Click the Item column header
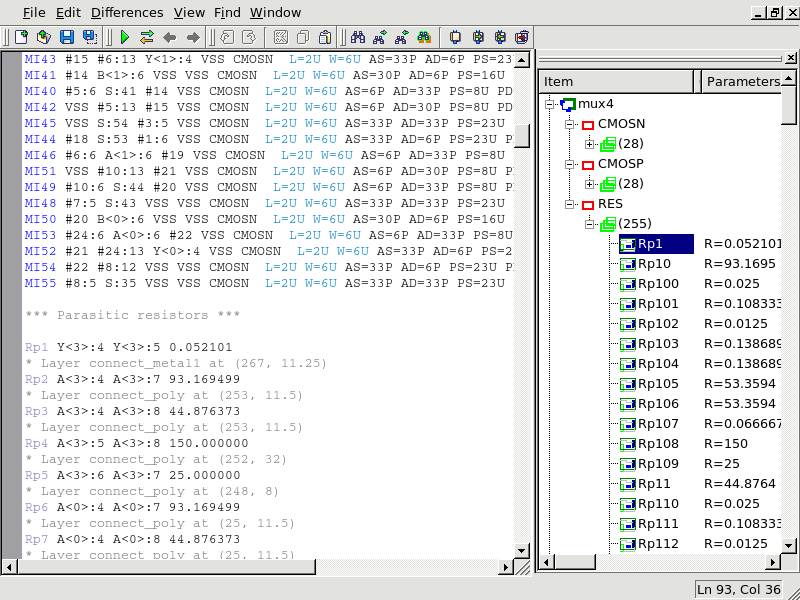 [618, 81]
